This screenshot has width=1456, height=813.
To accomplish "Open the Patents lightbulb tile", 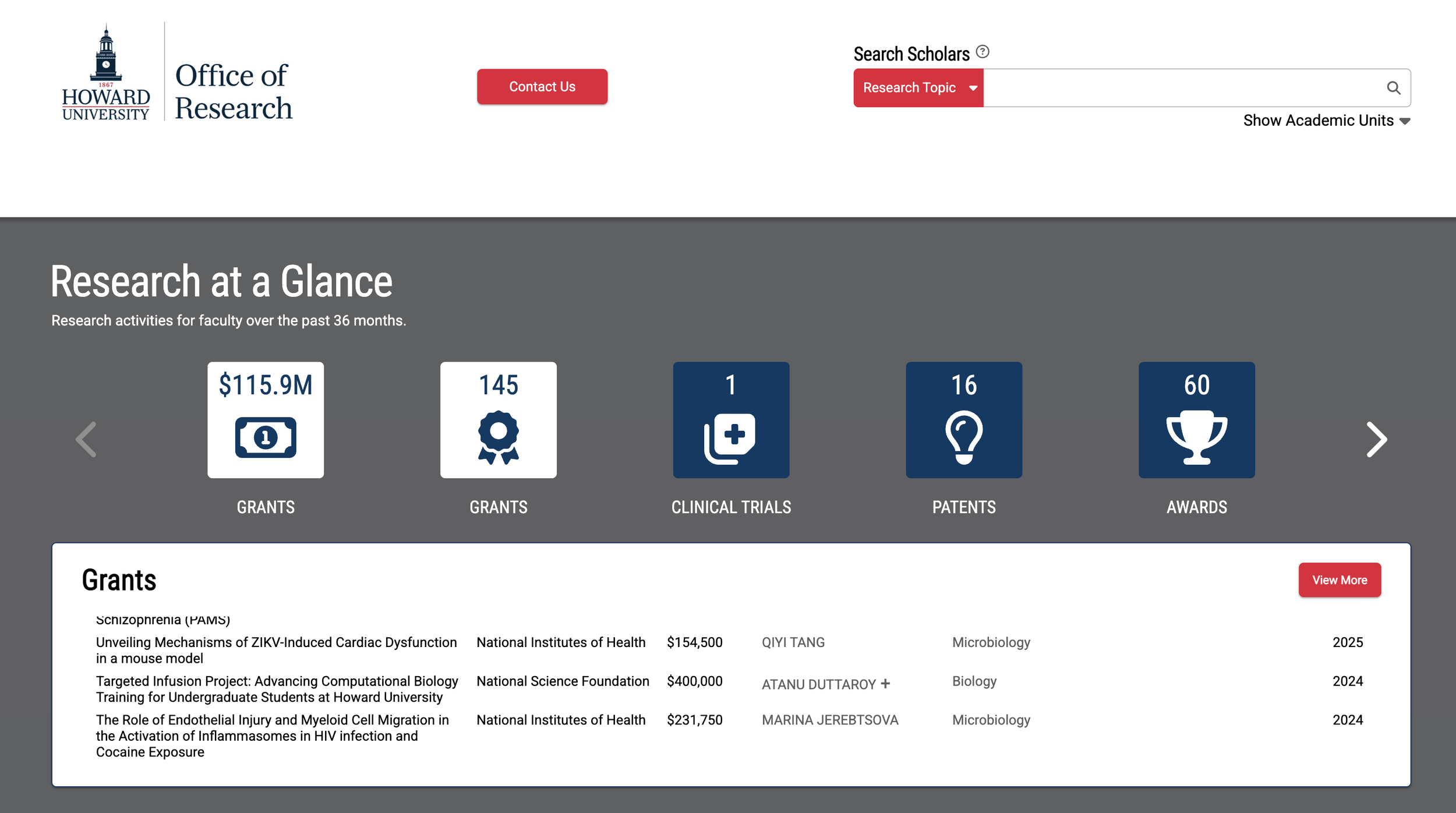I will pos(964,420).
